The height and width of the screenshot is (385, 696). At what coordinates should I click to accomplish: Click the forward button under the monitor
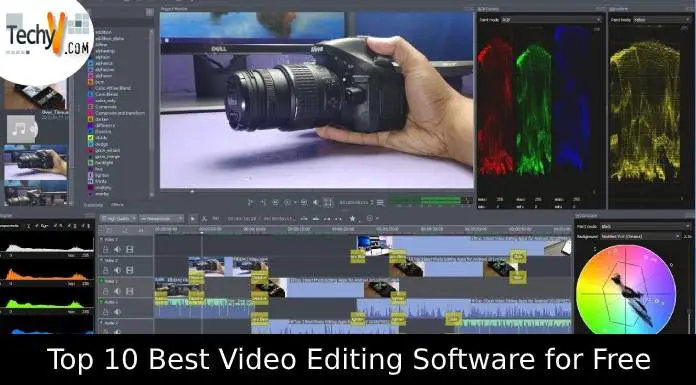tap(303, 202)
